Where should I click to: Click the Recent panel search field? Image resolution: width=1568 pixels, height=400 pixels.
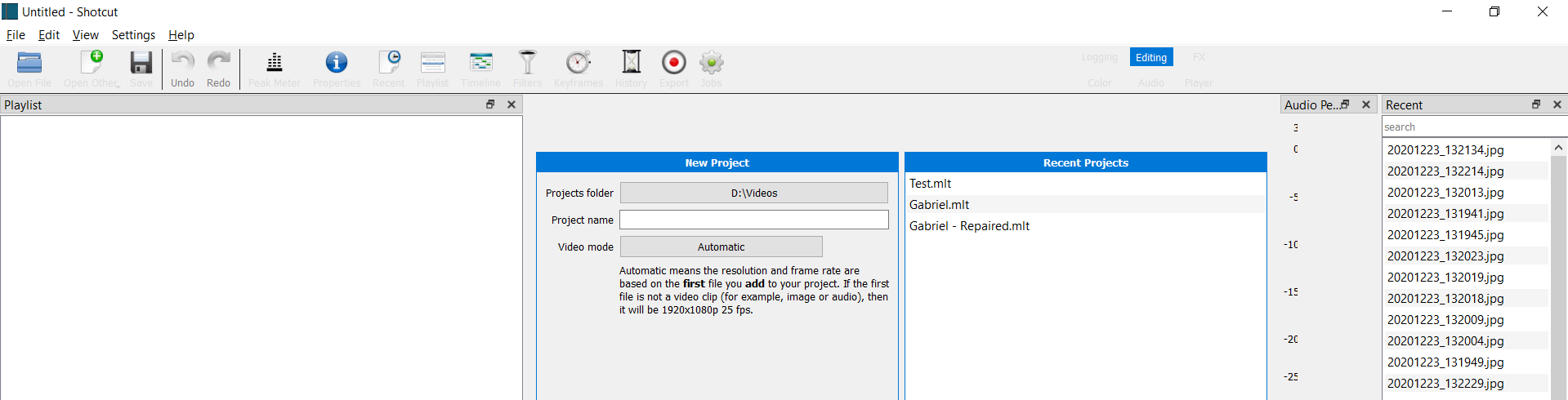click(1474, 127)
